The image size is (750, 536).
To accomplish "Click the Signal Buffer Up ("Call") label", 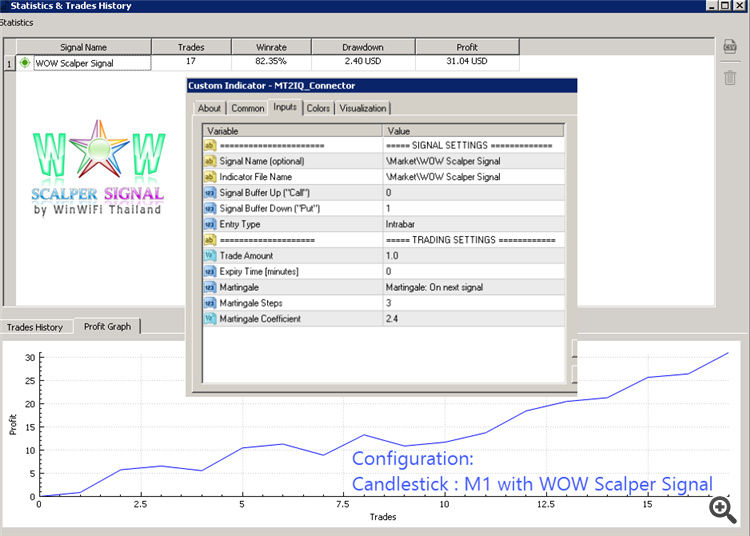I will pos(265,193).
